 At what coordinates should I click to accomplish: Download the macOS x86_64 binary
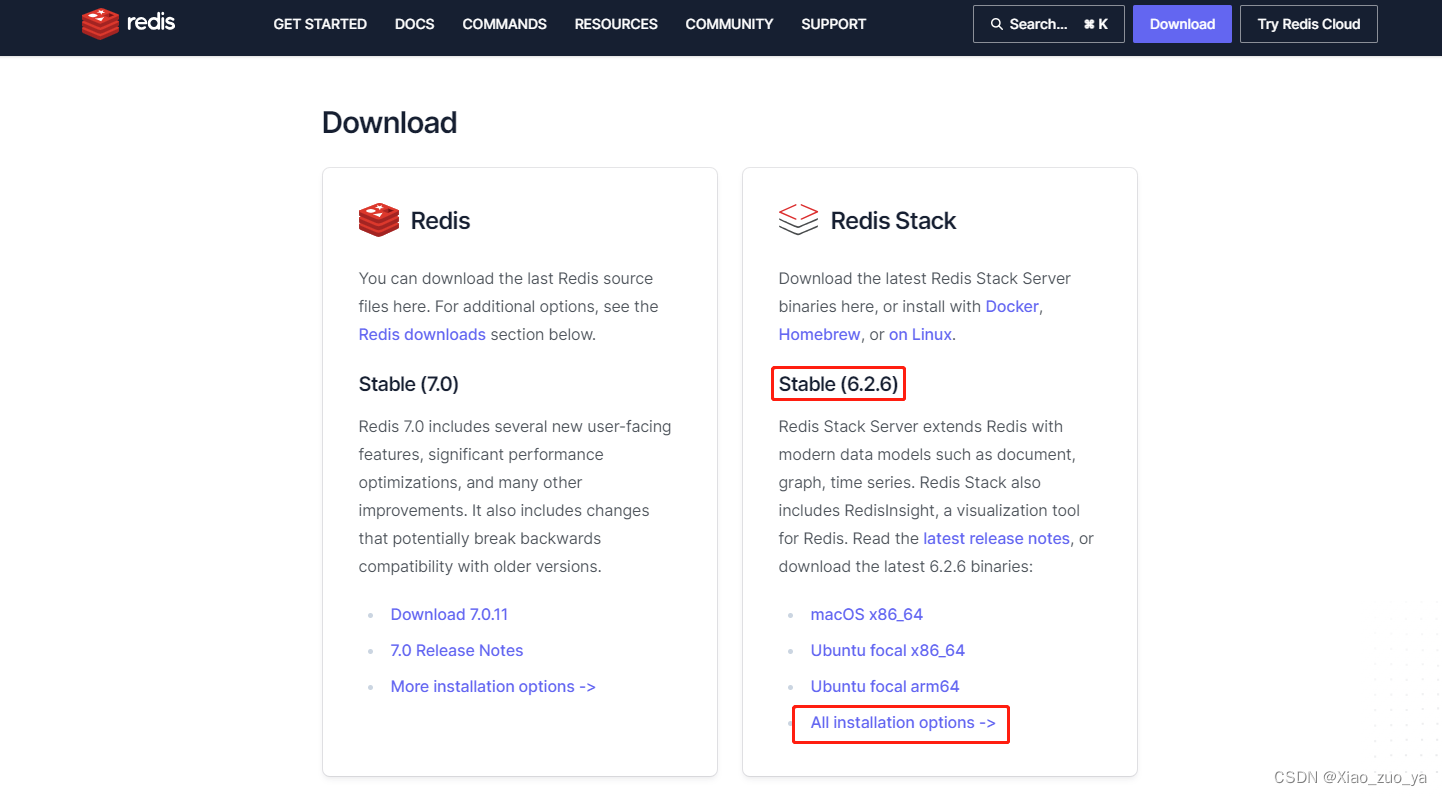(x=867, y=614)
